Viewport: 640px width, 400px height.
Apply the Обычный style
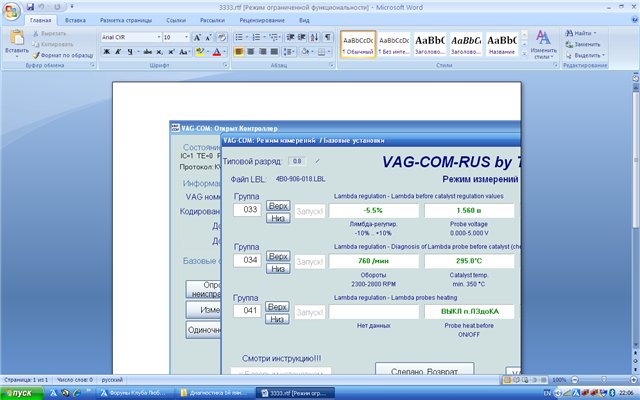click(358, 44)
